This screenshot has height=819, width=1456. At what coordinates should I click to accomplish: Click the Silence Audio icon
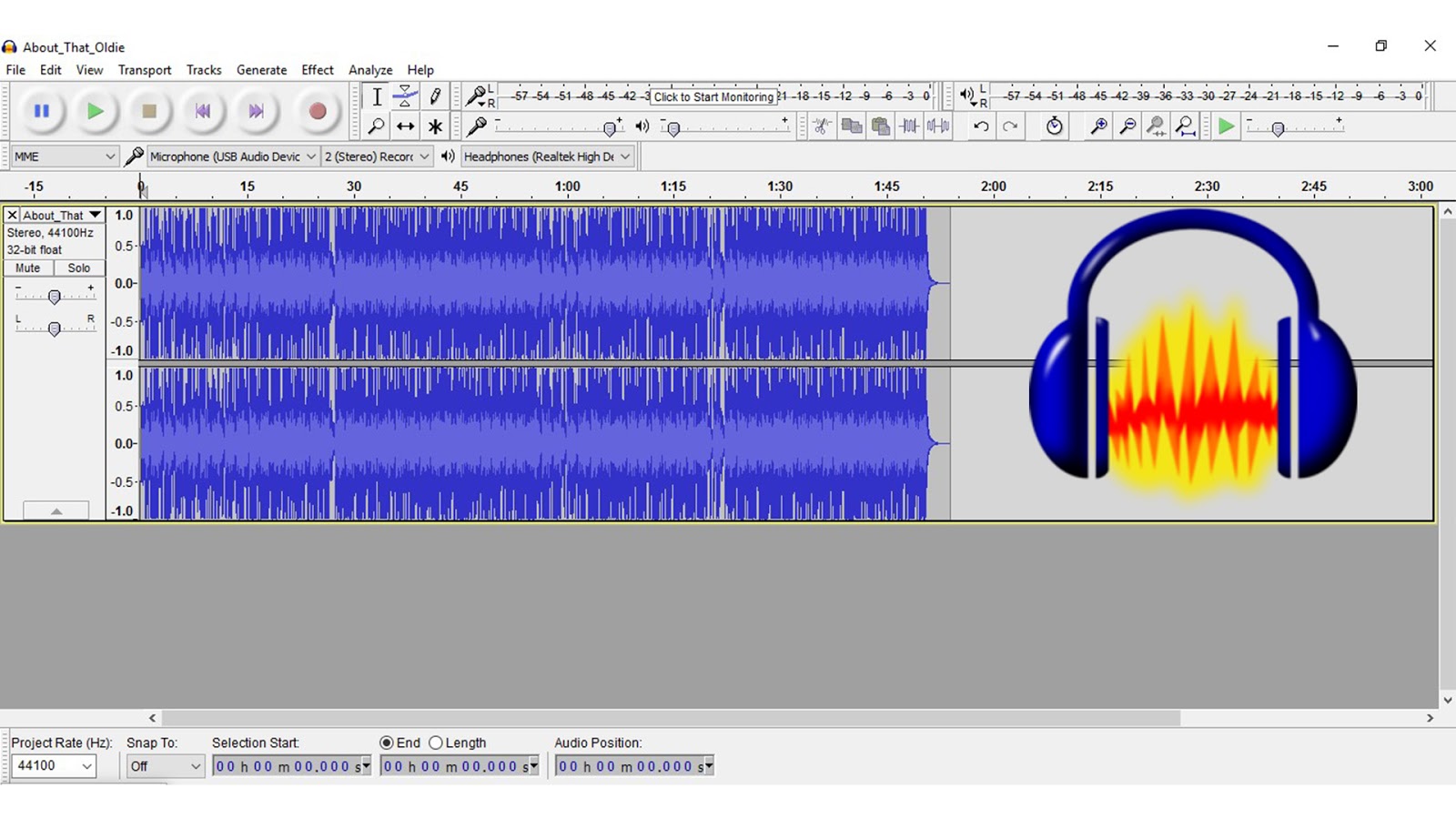pyautogui.click(x=939, y=126)
